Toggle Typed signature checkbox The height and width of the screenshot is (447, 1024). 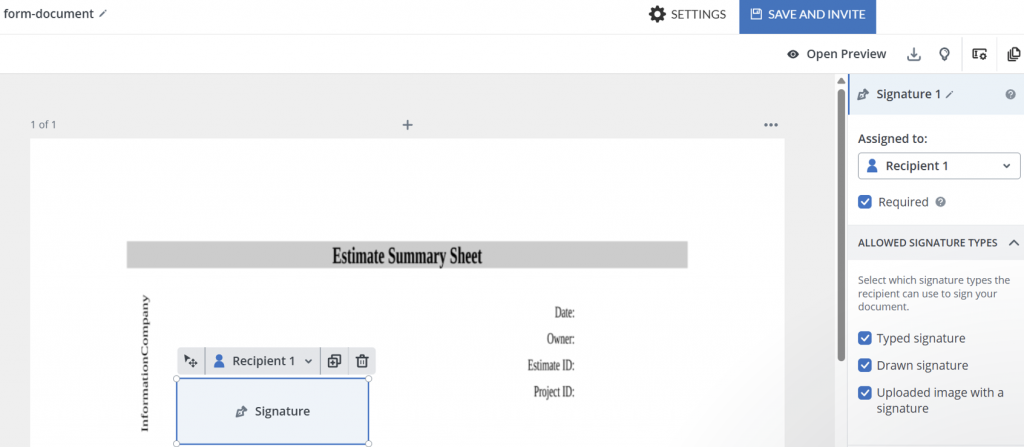(x=865, y=338)
